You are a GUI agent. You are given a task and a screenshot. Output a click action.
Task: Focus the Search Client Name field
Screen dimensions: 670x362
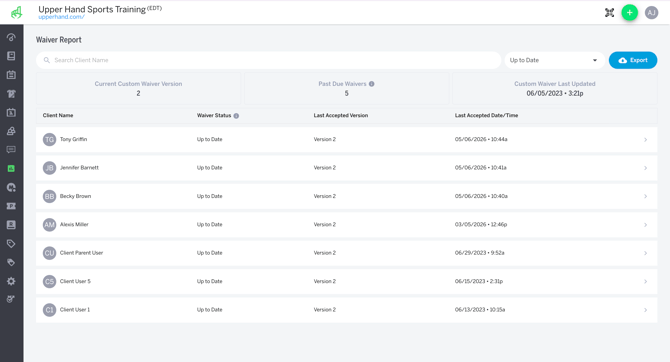tap(268, 60)
